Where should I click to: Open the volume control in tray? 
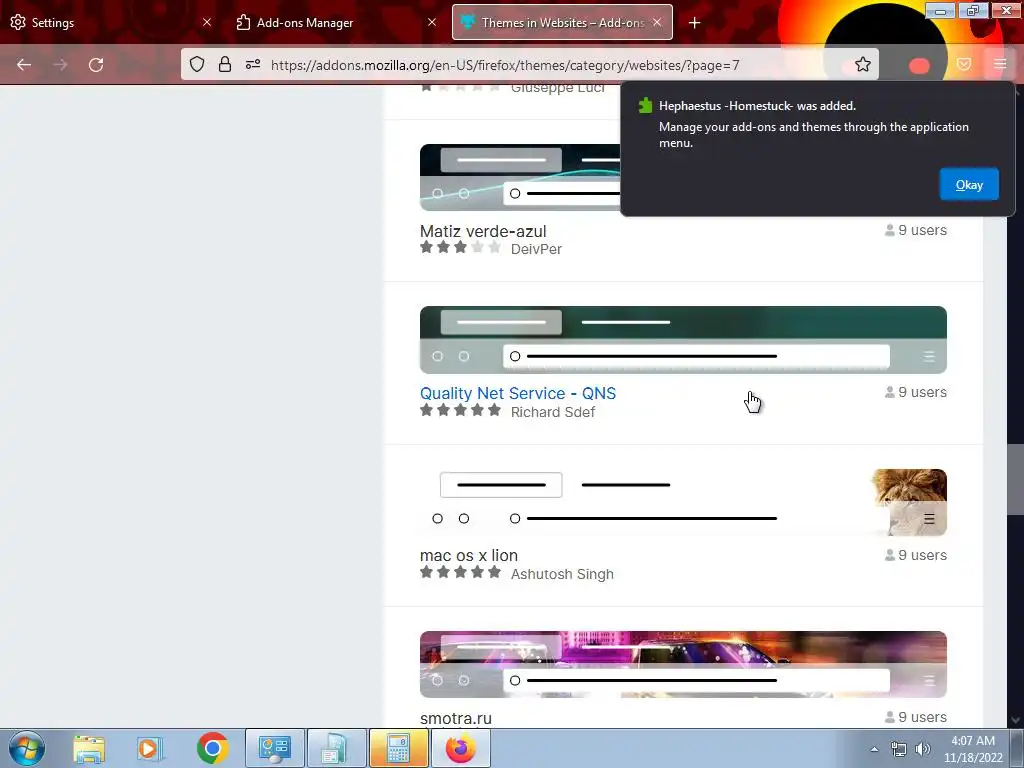coord(922,749)
